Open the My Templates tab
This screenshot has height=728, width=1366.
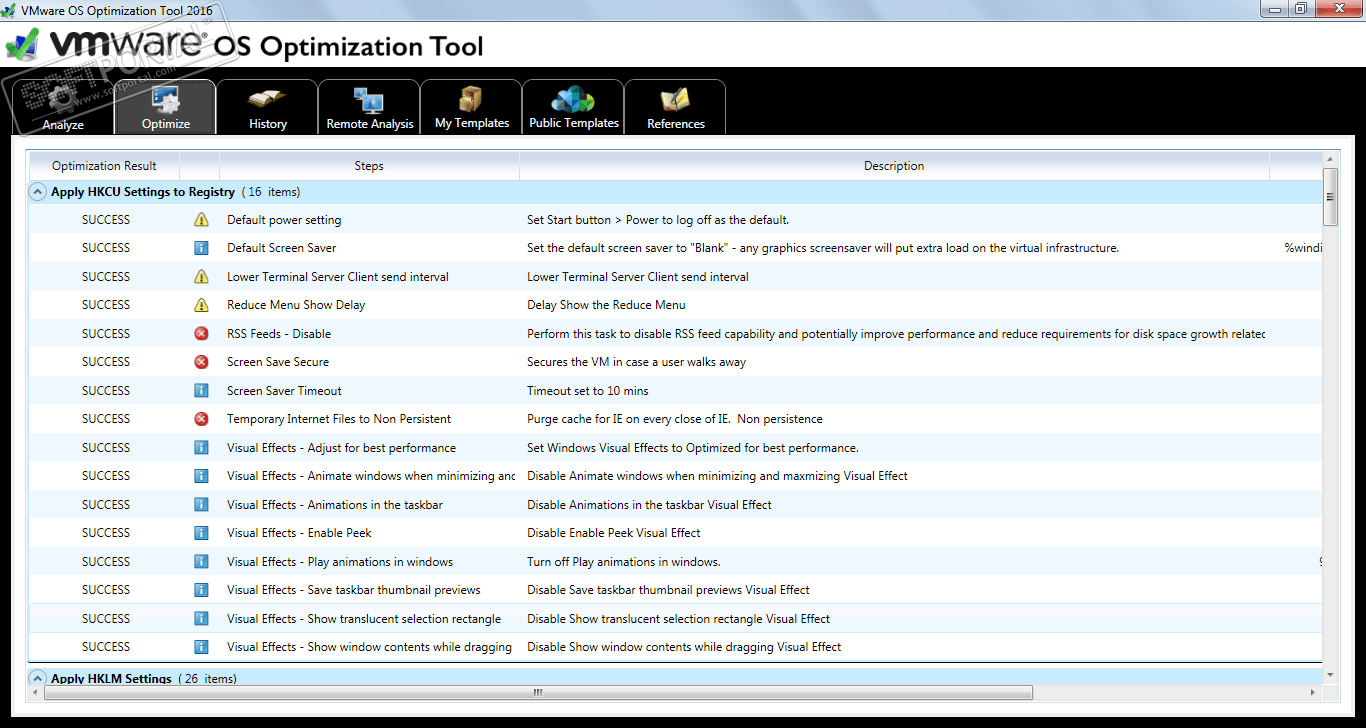pos(471,106)
